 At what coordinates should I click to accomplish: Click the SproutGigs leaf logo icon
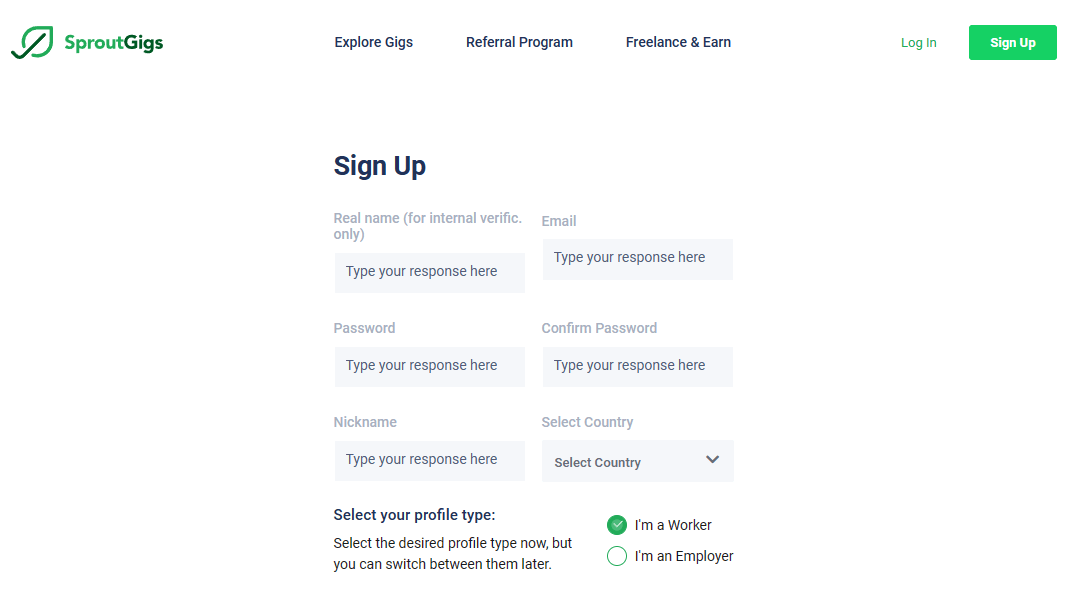[32, 43]
